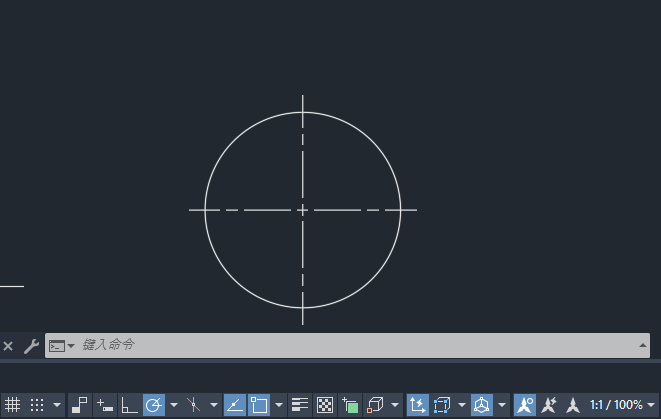Image resolution: width=661 pixels, height=419 pixels.
Task: Open the Gizmo type dropdown
Action: click(502, 405)
